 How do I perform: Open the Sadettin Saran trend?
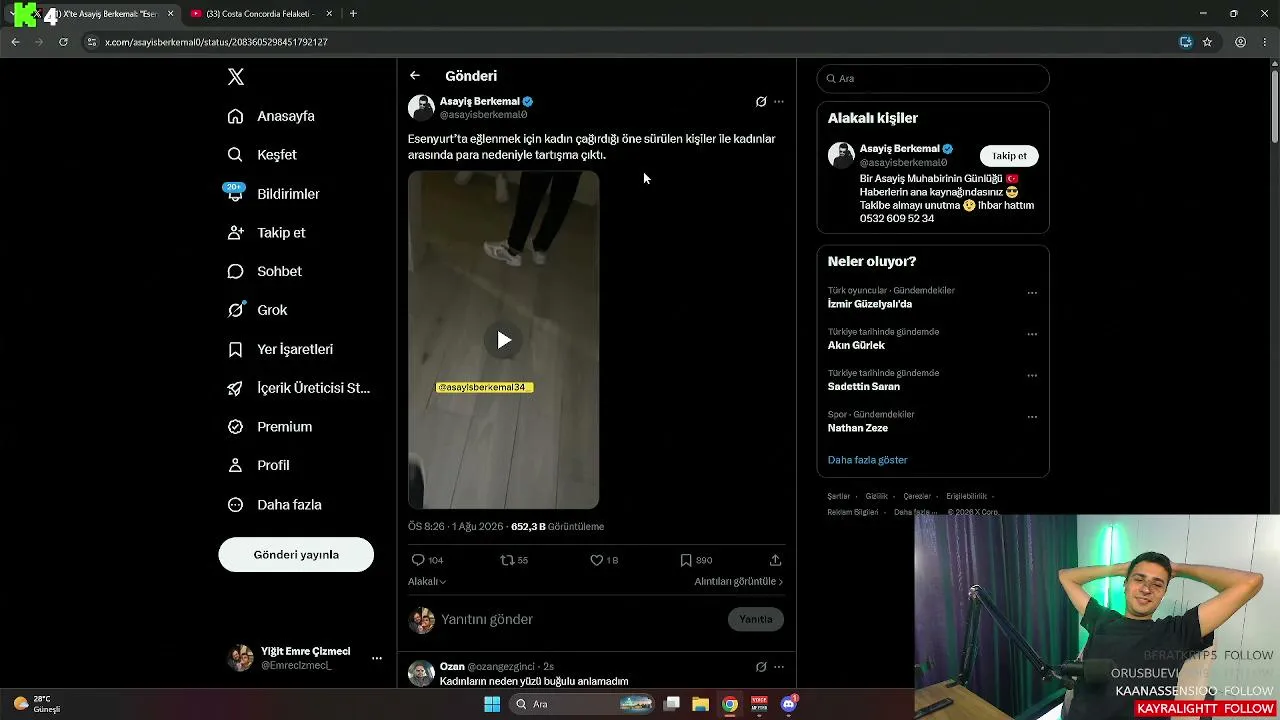coord(863,387)
